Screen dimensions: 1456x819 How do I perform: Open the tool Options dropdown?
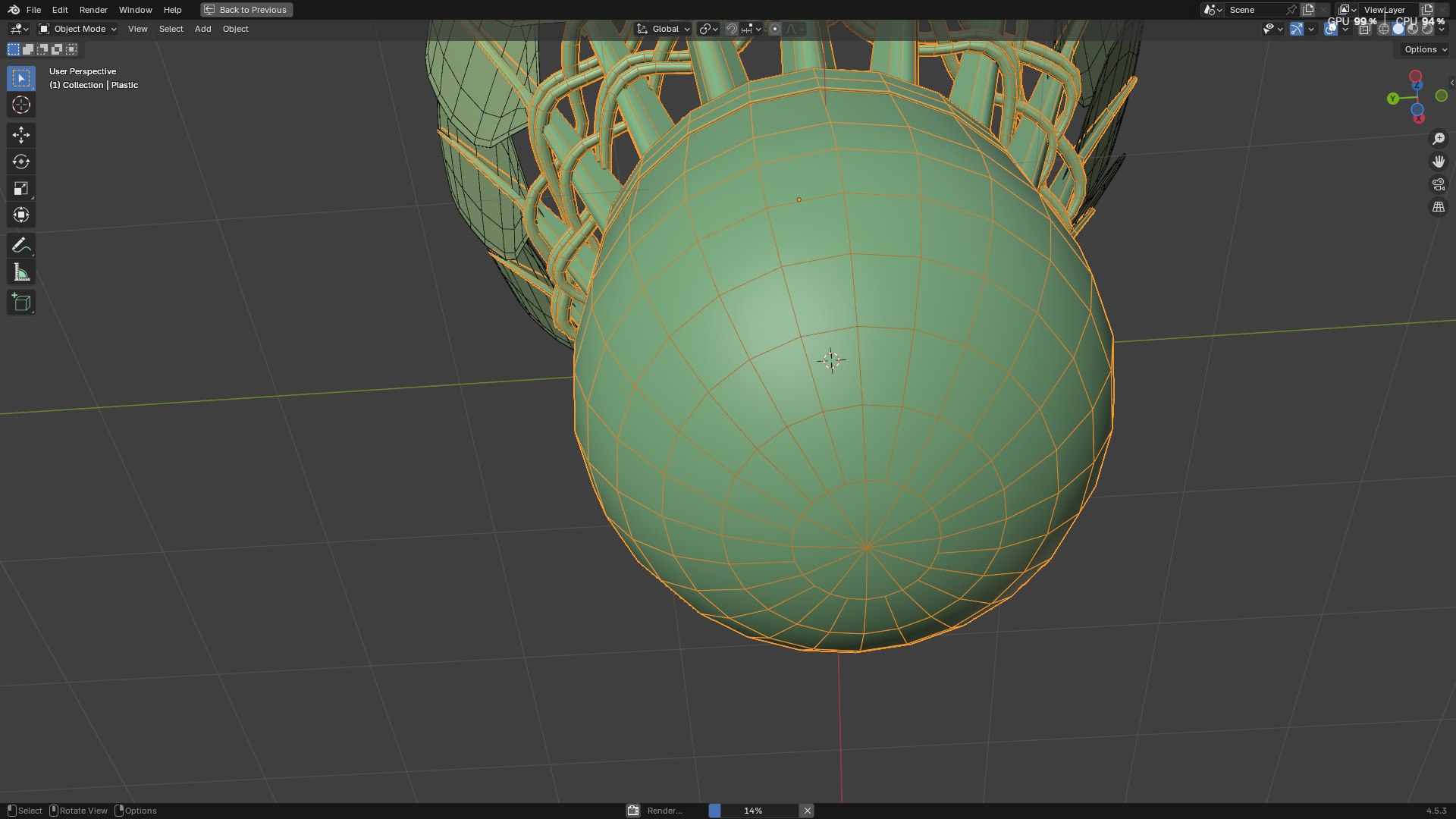[x=1426, y=49]
